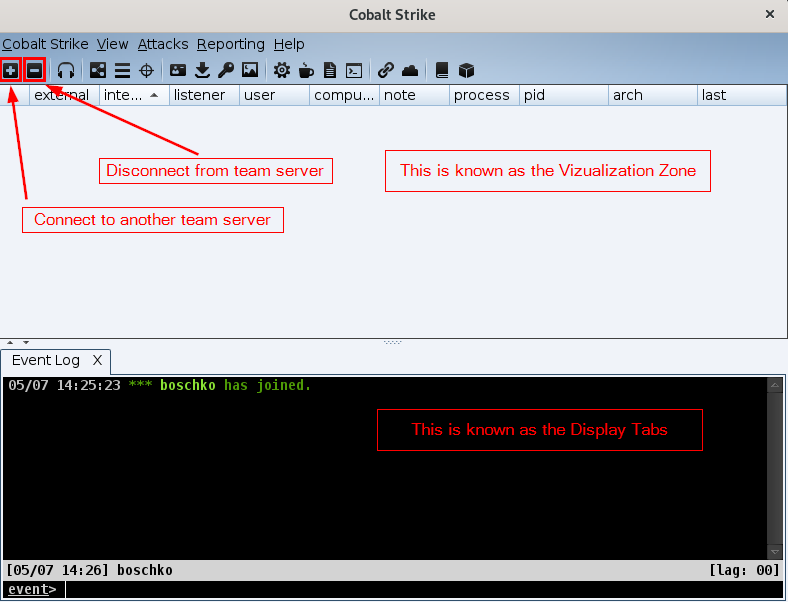Image resolution: width=788 pixels, height=602 pixels.
Task: Click the terminal scripted web delivery icon
Action: [354, 70]
